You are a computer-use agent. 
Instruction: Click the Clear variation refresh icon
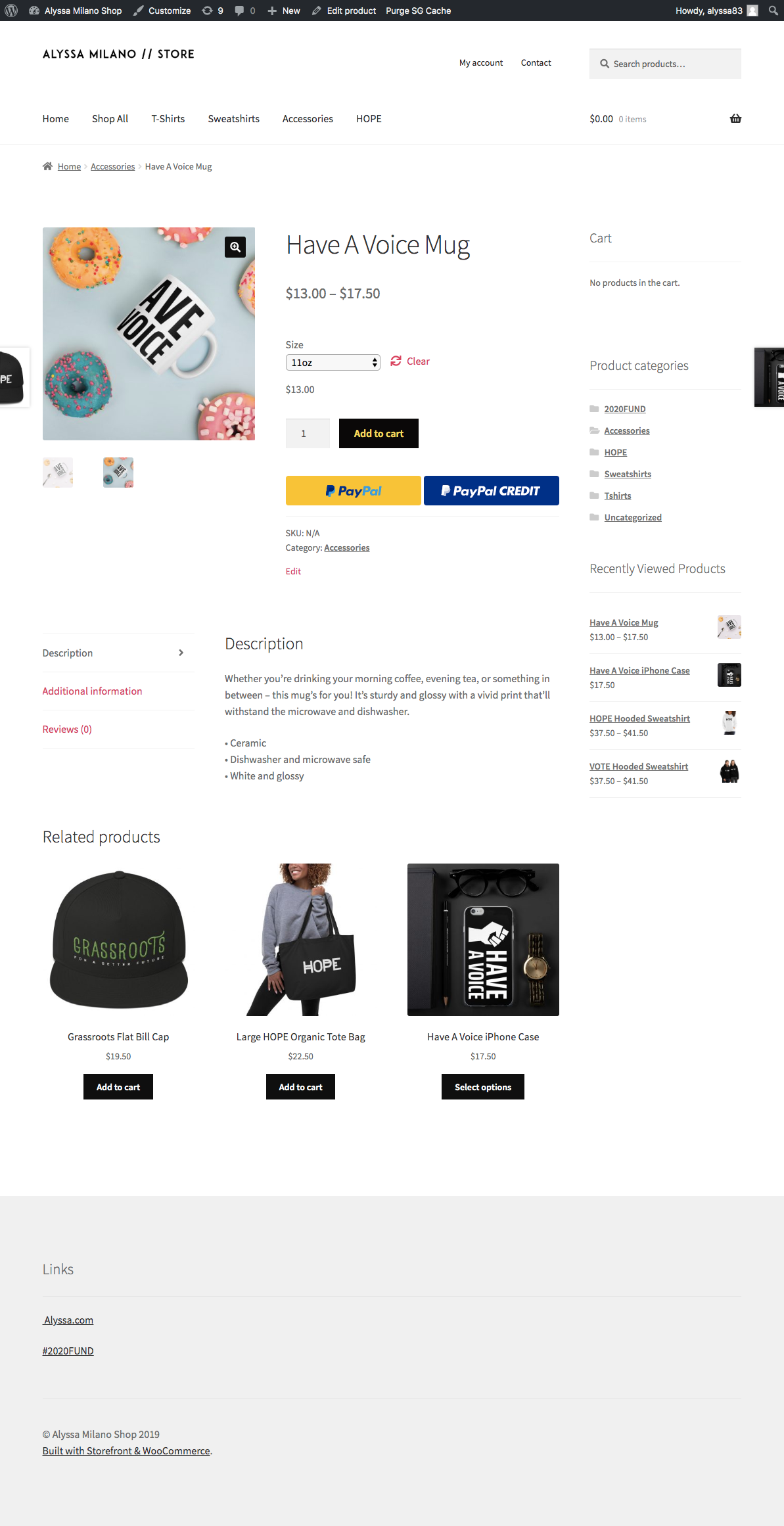click(396, 361)
